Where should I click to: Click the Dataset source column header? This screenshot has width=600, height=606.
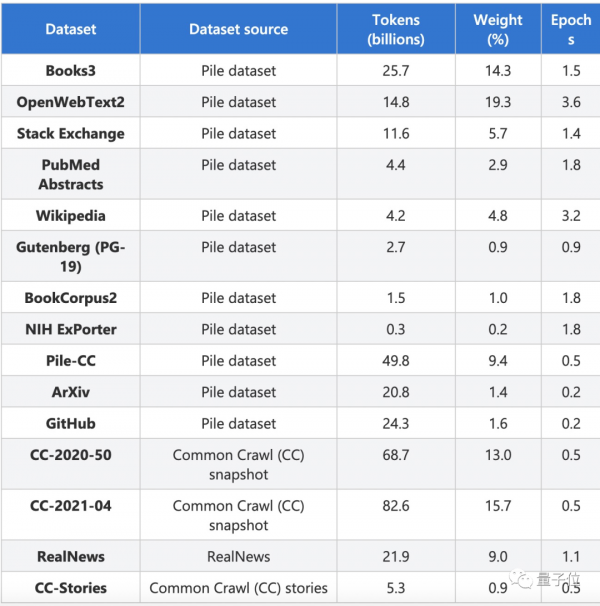pyautogui.click(x=238, y=29)
